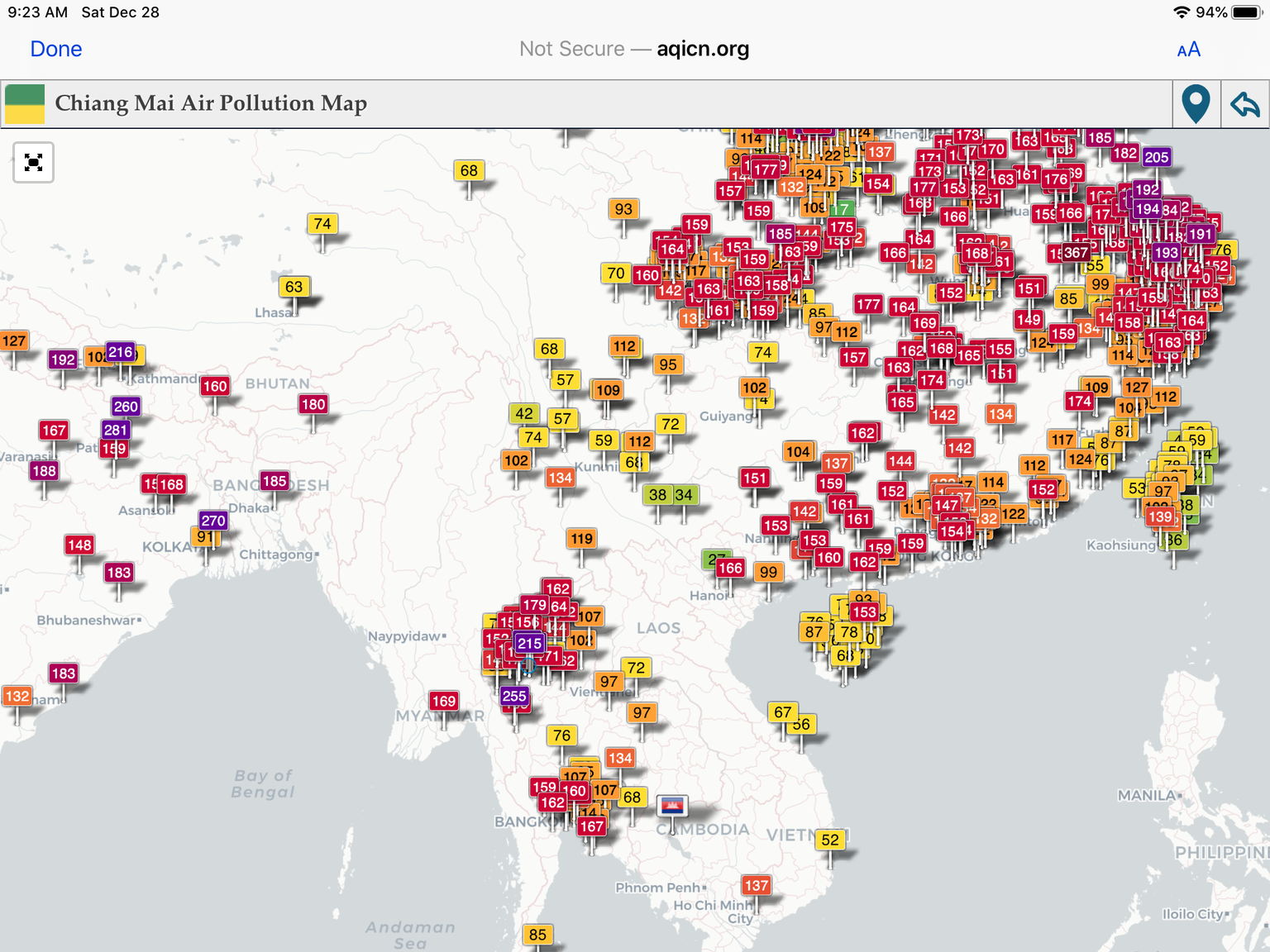The height and width of the screenshot is (952, 1270).
Task: Click the back arrow icon in header
Action: point(1244,104)
